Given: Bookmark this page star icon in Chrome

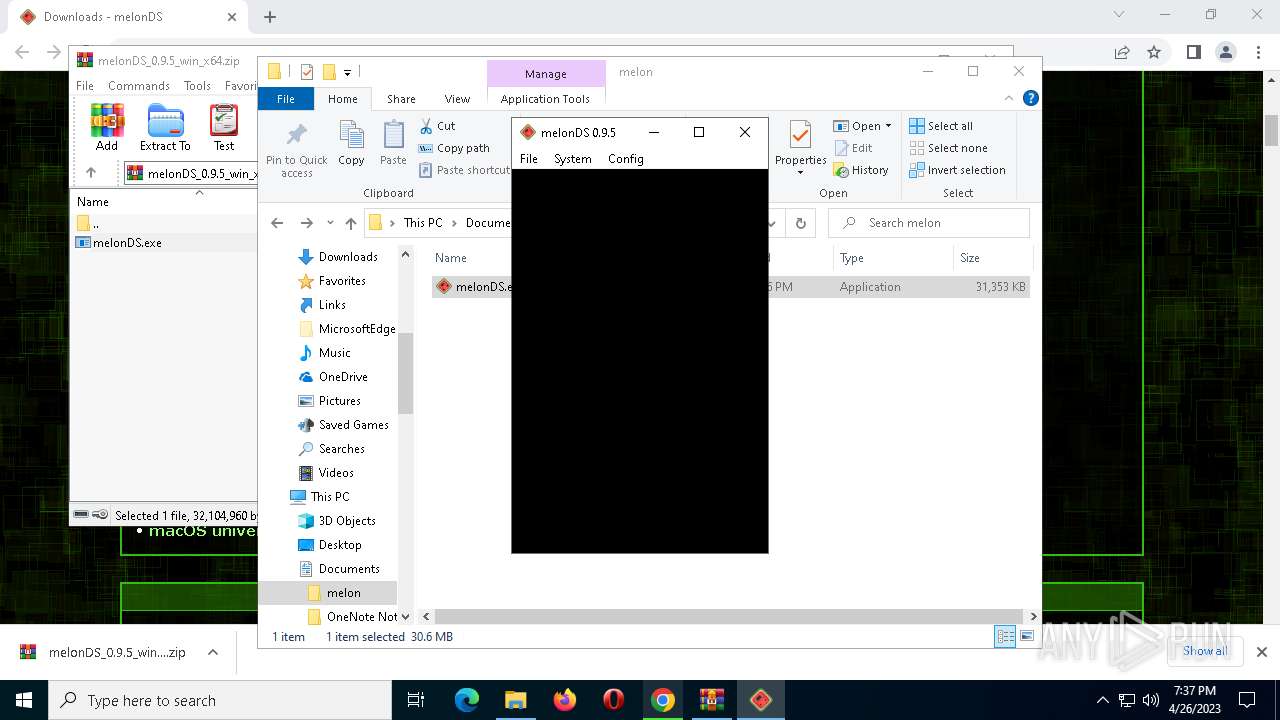Looking at the screenshot, I should pyautogui.click(x=1154, y=52).
